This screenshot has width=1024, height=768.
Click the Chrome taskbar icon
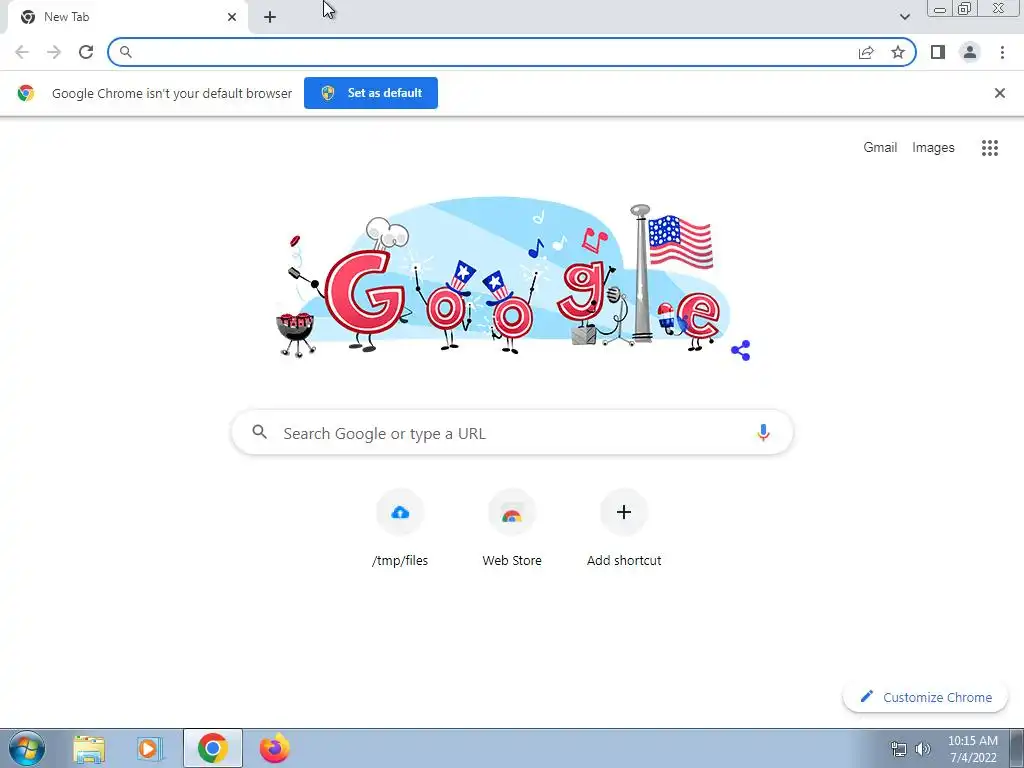pyautogui.click(x=213, y=748)
